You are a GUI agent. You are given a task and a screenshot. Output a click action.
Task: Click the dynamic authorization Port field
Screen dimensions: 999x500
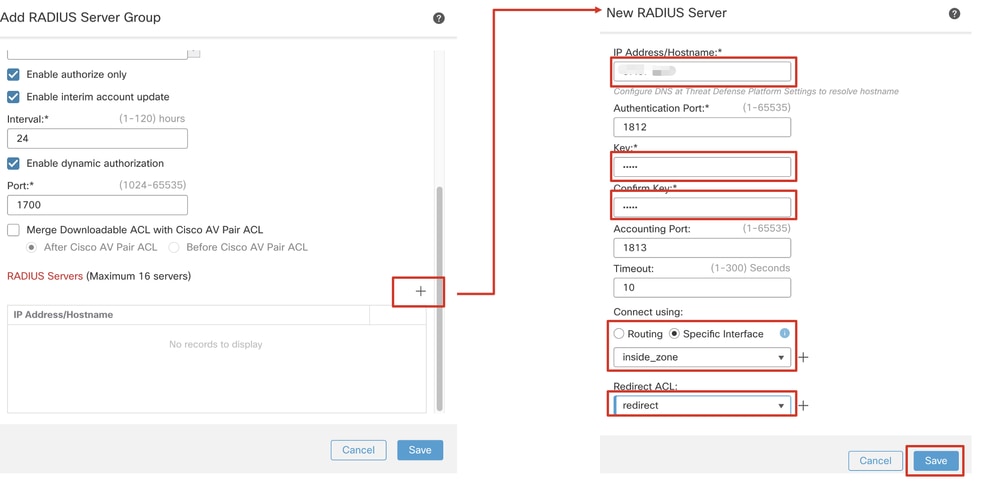[x=97, y=205]
